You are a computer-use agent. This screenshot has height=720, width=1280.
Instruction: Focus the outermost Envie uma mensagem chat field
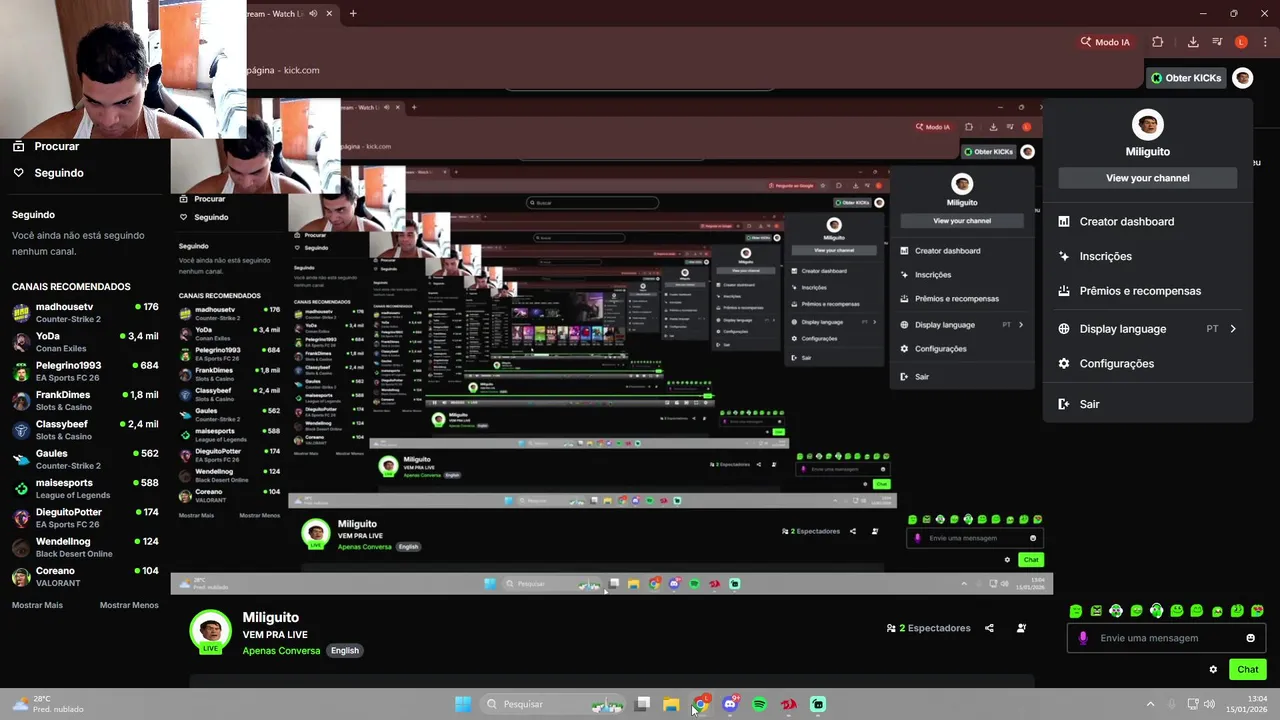[1166, 638]
